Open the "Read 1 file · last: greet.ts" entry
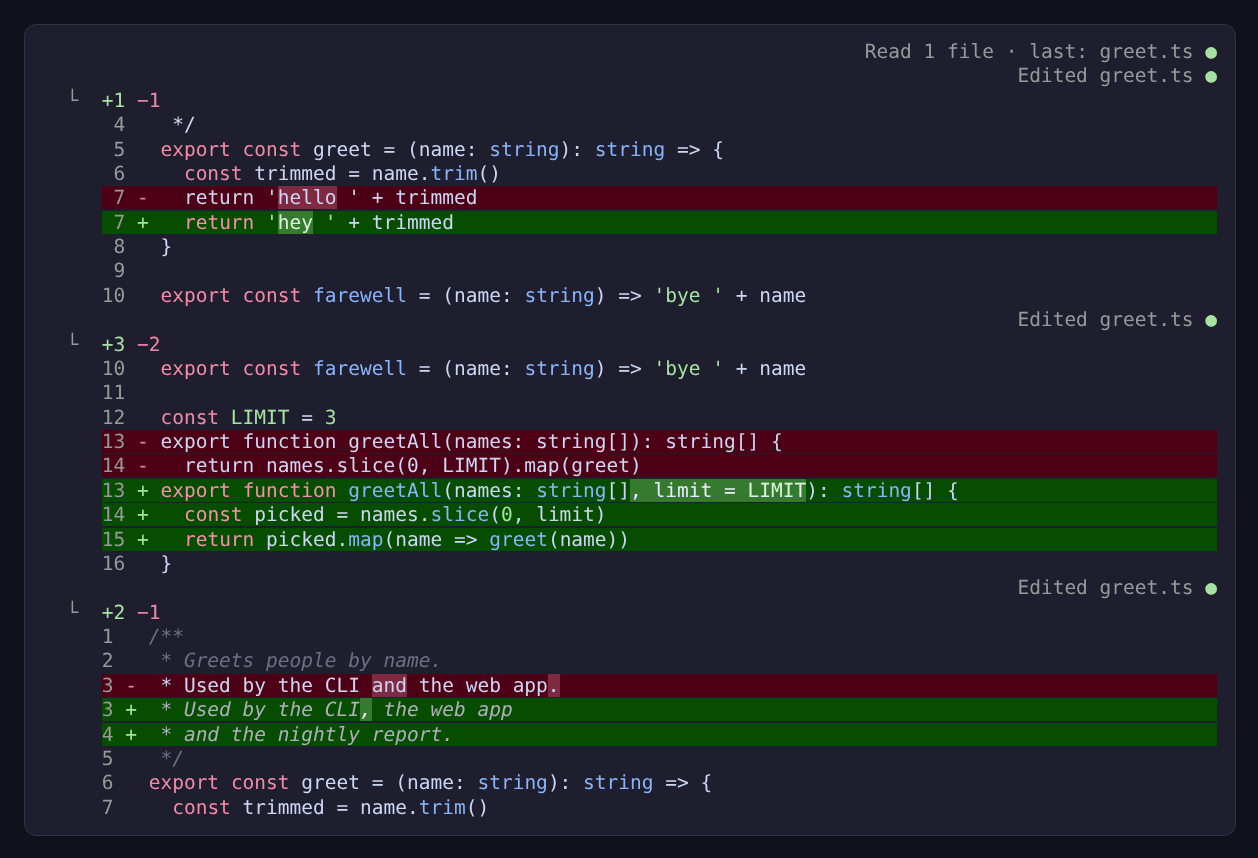The width and height of the screenshot is (1258, 858). (x=1029, y=52)
